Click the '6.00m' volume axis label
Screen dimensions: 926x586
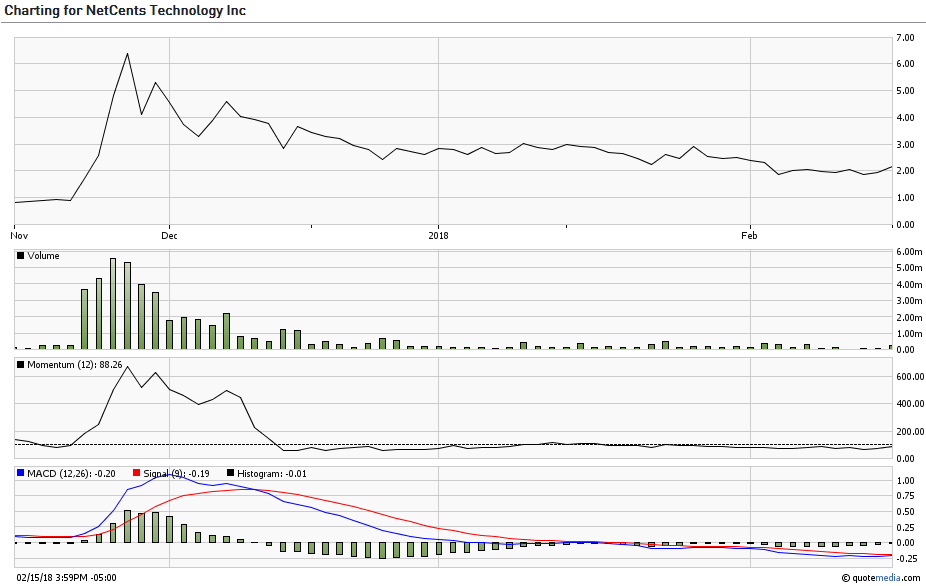909,252
